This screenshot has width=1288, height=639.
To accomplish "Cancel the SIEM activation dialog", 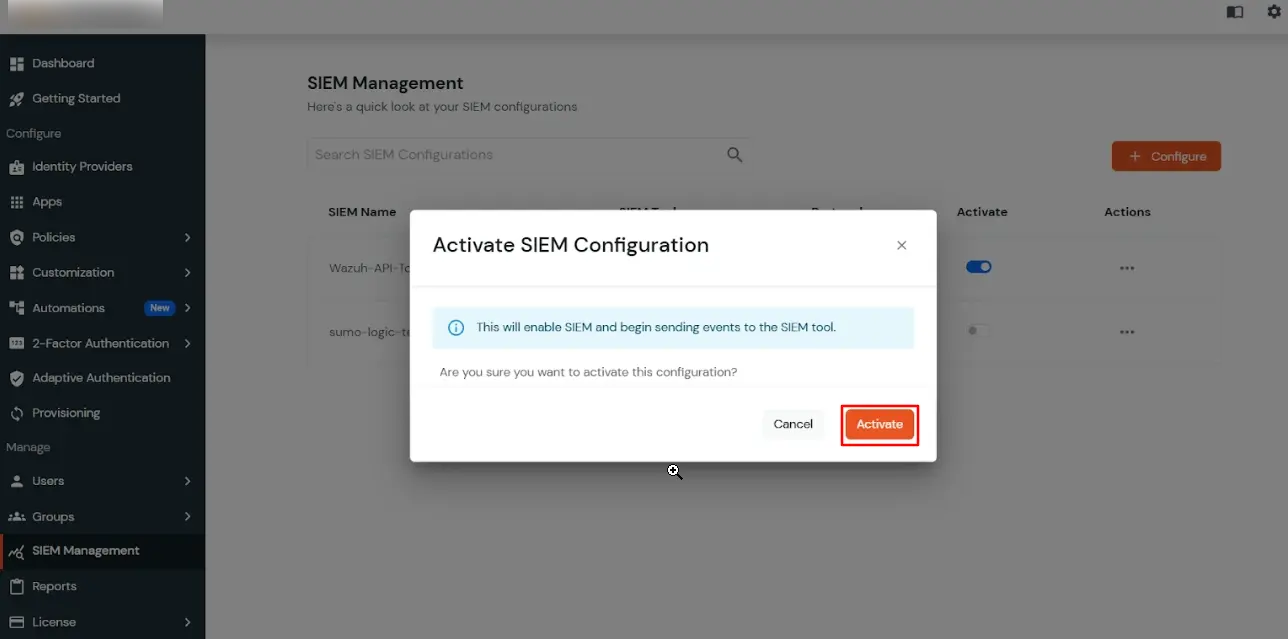I will [x=793, y=424].
